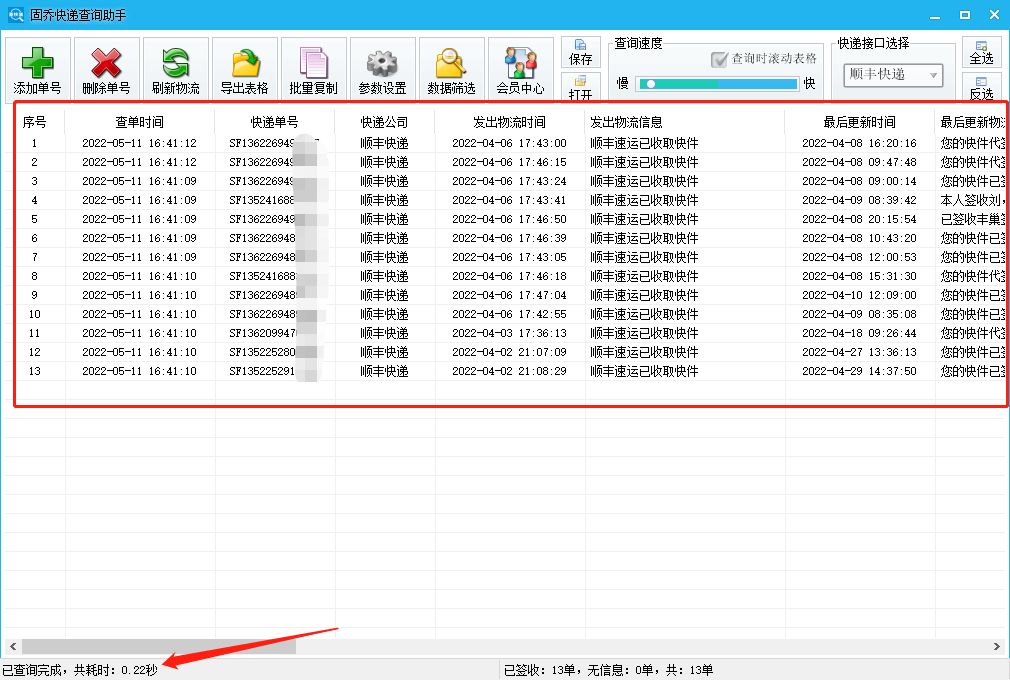
Task: Sort by the 查单时间 column header
Action: (x=140, y=121)
